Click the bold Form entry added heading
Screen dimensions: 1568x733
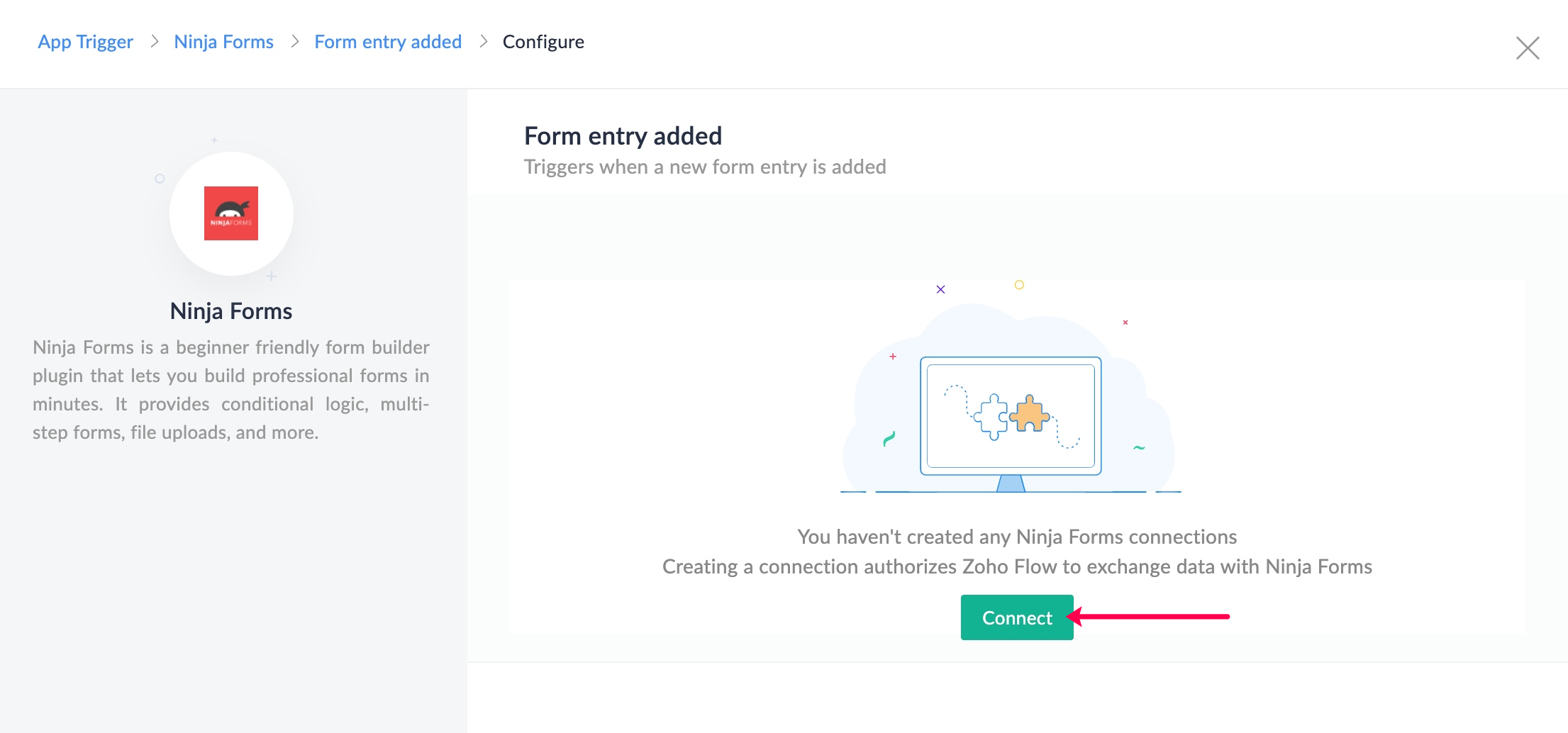(x=623, y=135)
